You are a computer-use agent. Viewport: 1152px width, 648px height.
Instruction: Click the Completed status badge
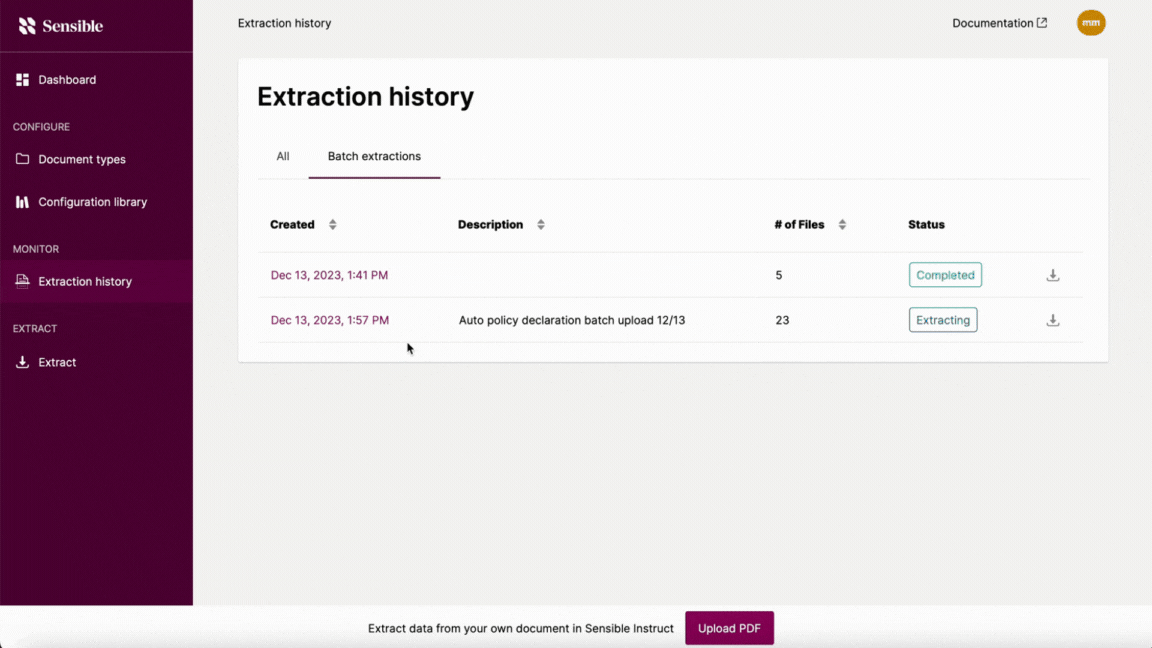(x=945, y=275)
